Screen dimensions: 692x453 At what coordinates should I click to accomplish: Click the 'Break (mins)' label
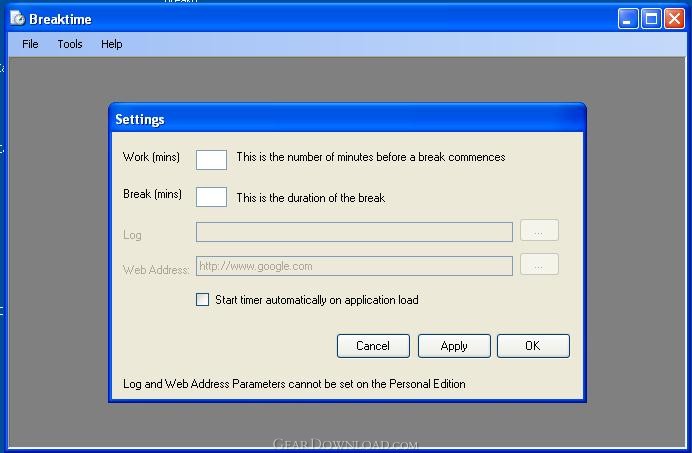click(152, 194)
